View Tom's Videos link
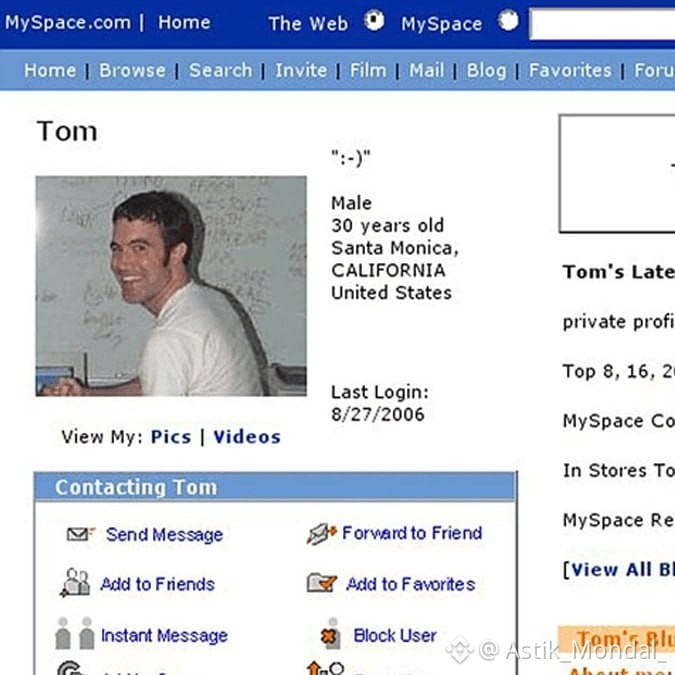This screenshot has width=675, height=675. click(x=247, y=437)
